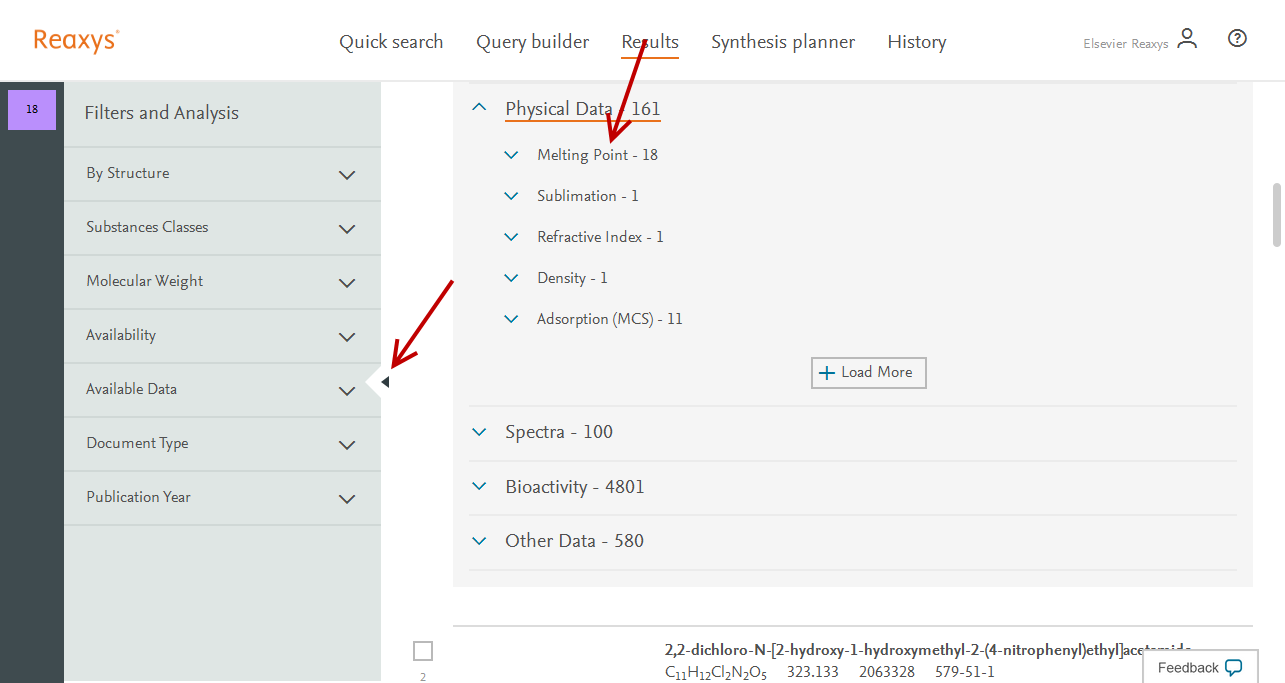Click the Load More button
Screen dimensions: 1285x683
pyautogui.click(x=868, y=372)
